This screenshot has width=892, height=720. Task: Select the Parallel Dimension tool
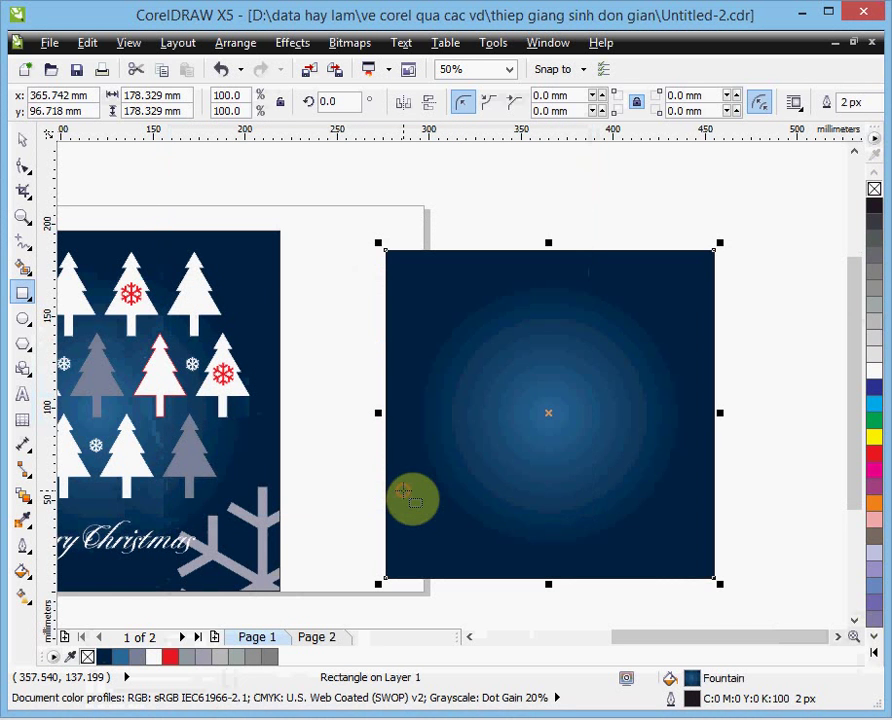(22, 444)
